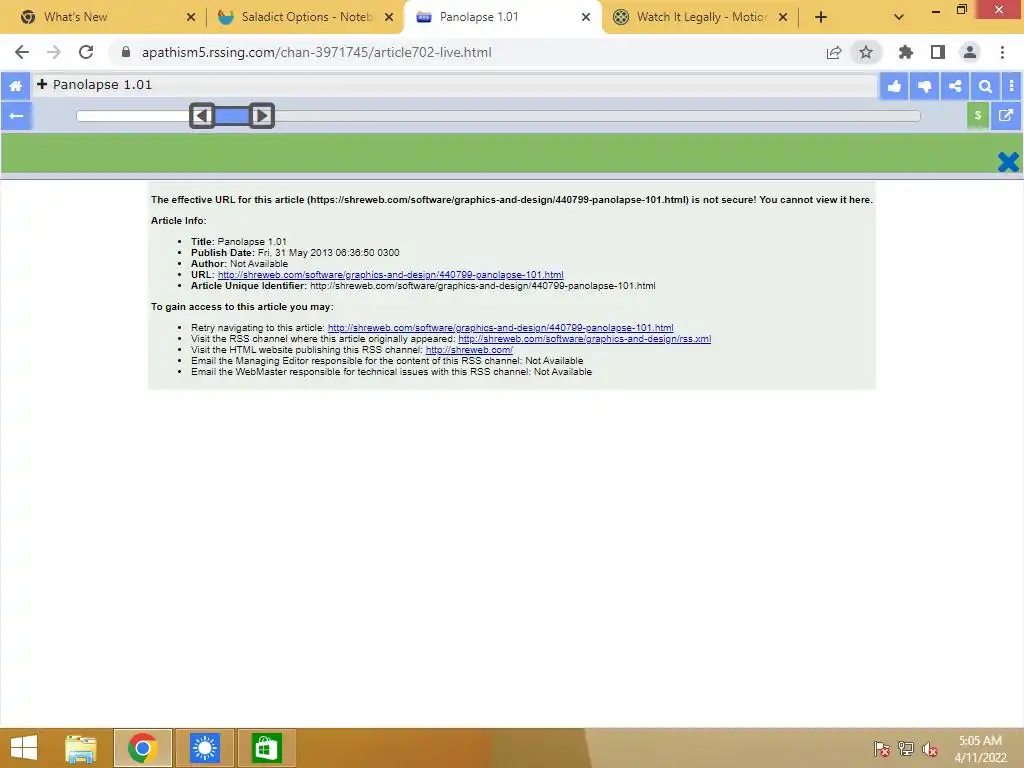Viewport: 1024px width, 768px height.
Task: Open the Store from taskbar
Action: 266,748
